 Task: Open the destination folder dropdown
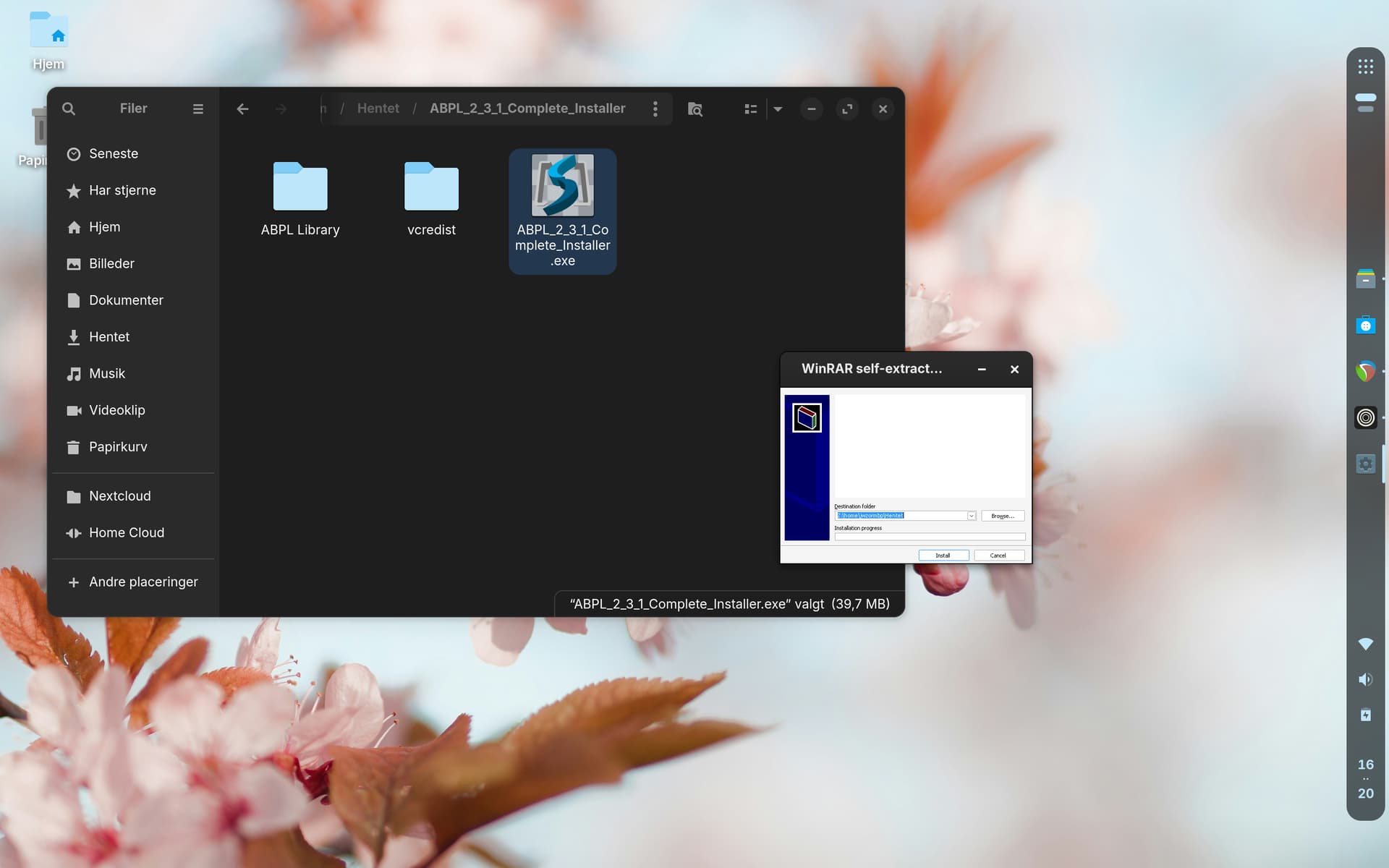(972, 516)
